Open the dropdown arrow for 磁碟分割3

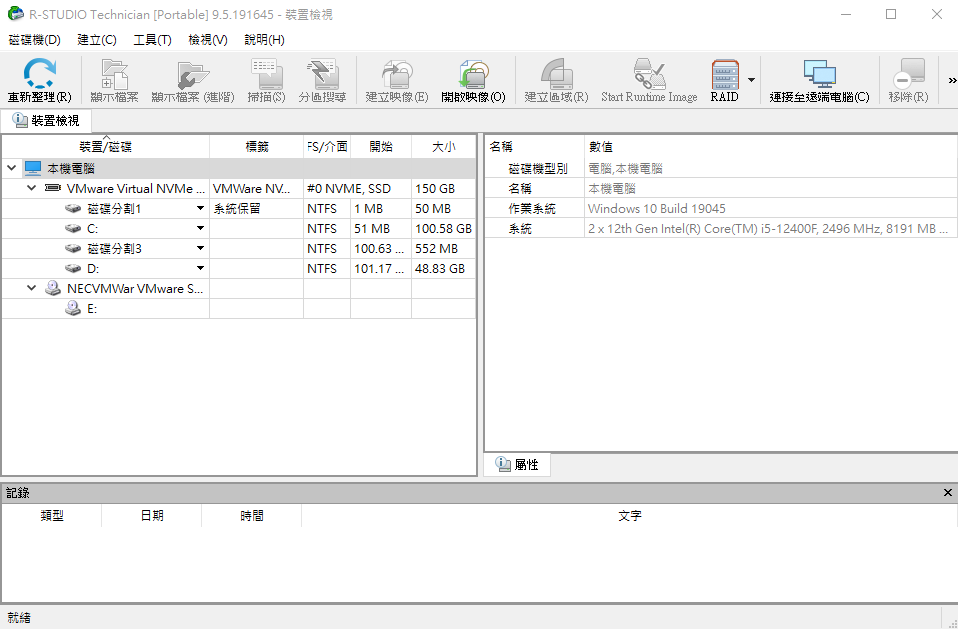pos(200,249)
